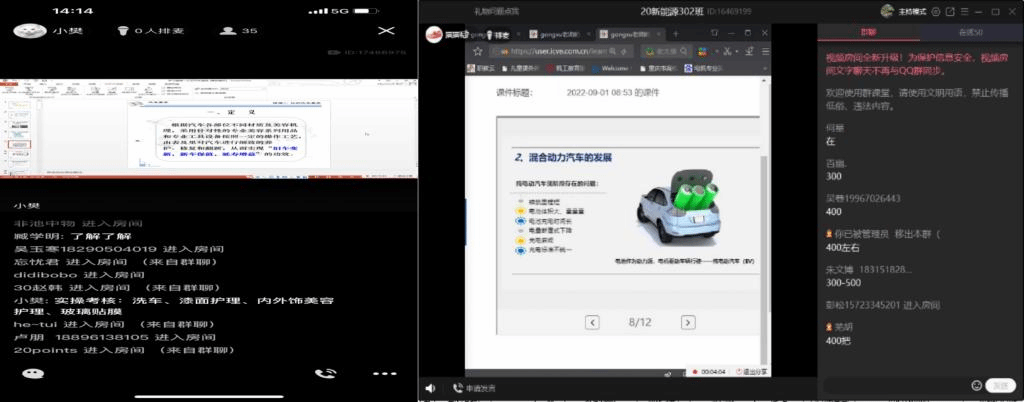Viewport: 1024px width, 402px height.
Task: Click the host profile avatar beside 主持模式
Action: click(x=887, y=11)
